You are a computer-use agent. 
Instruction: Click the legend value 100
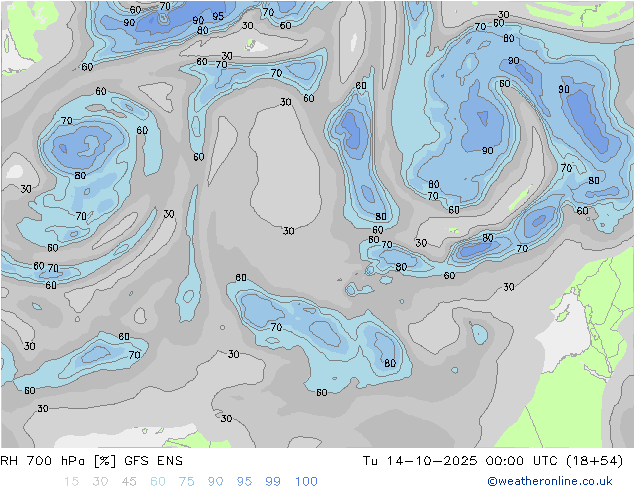click(306, 482)
